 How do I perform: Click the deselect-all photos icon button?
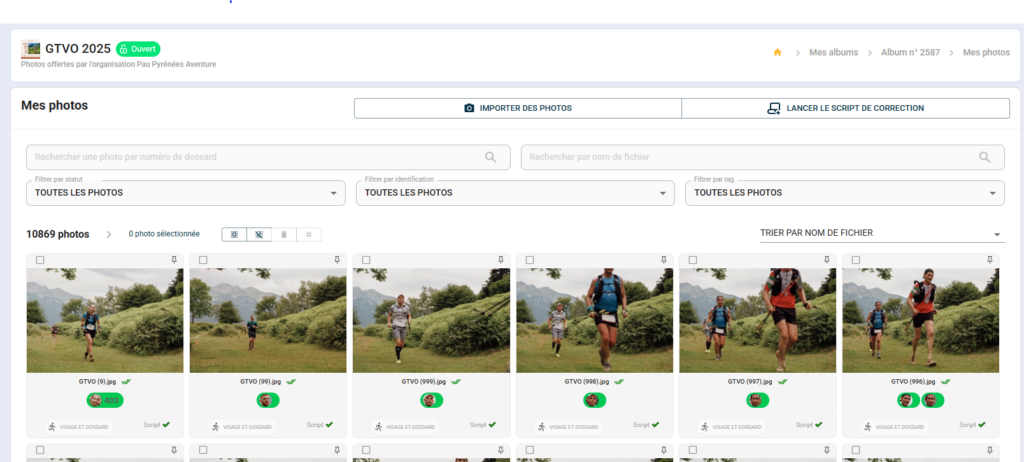coord(259,234)
